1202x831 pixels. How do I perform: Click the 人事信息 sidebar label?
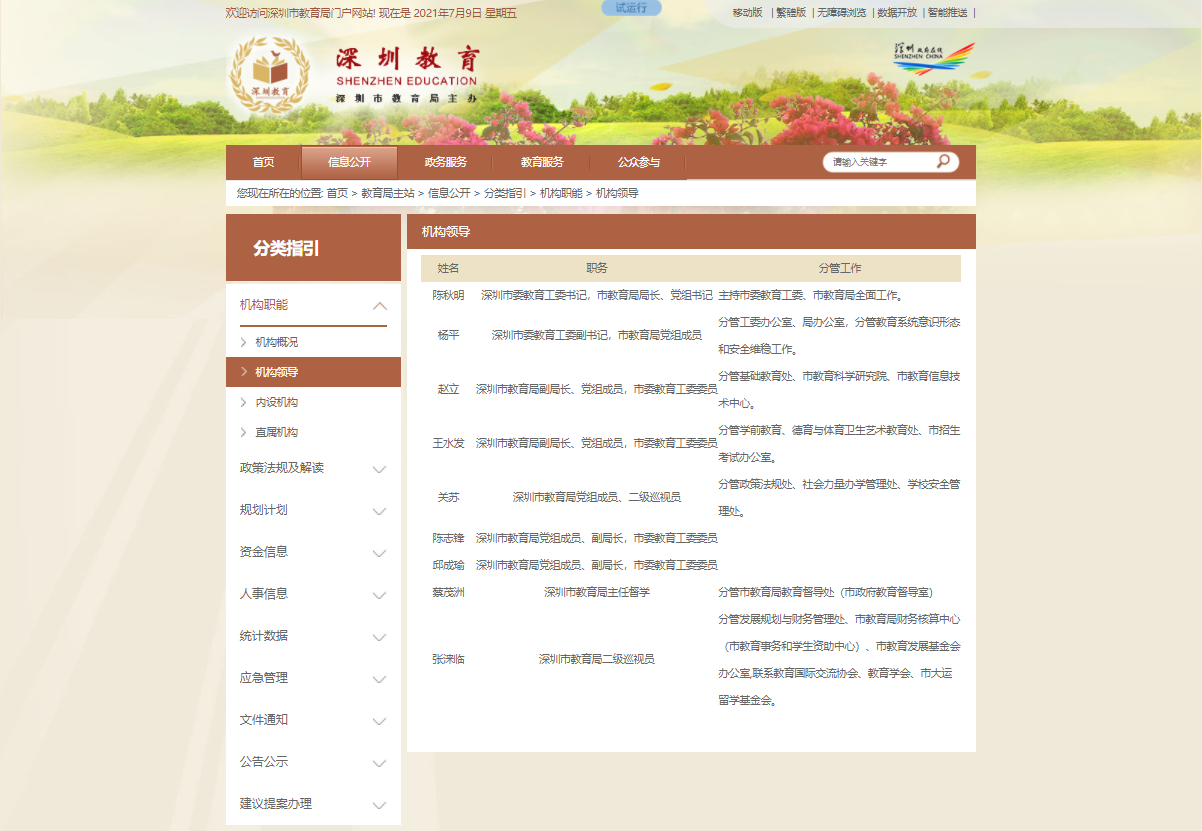(264, 594)
